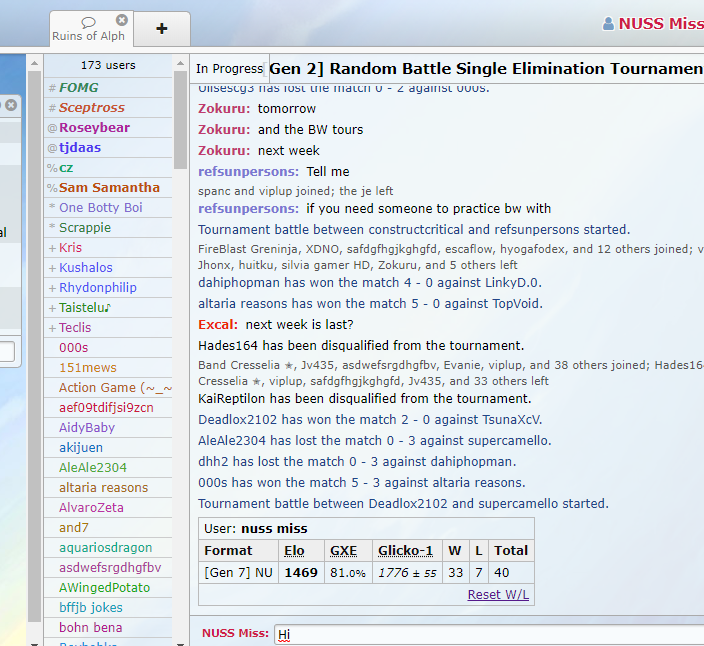The height and width of the screenshot is (646, 704).
Task: Focus the chat message input field
Action: 488,634
